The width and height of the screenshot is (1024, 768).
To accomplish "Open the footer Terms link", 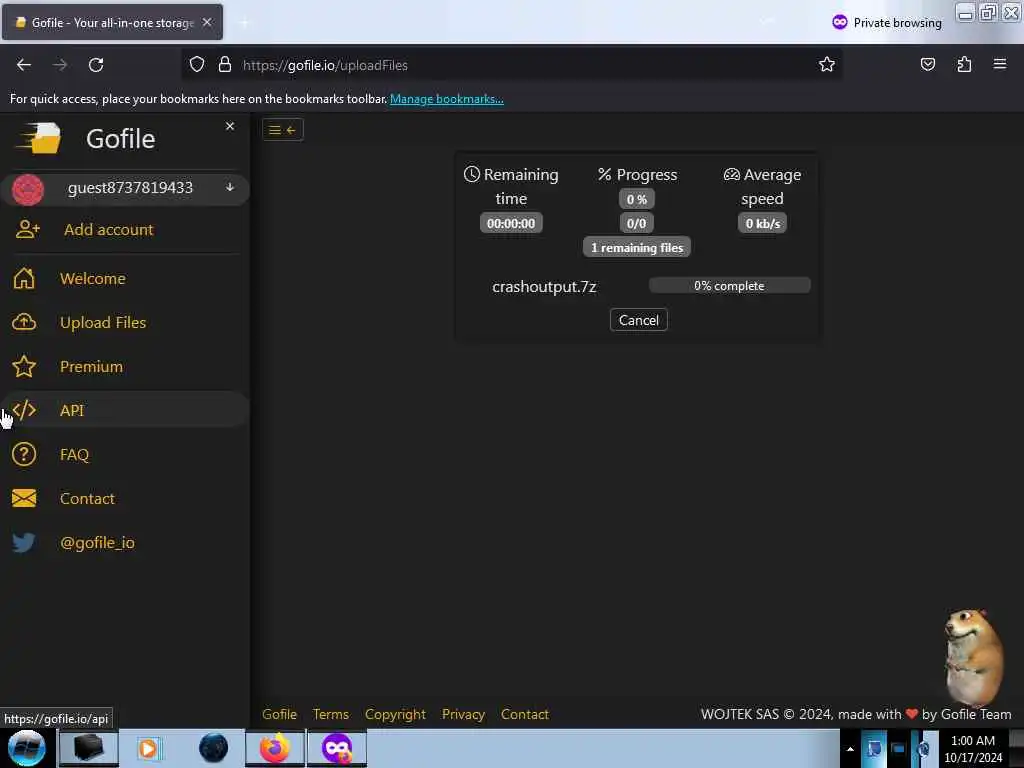I will point(330,714).
